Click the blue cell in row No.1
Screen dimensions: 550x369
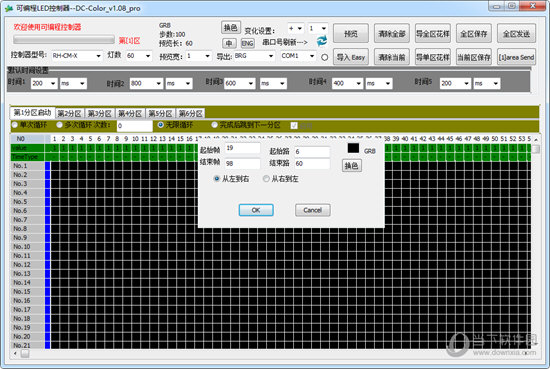pos(48,166)
